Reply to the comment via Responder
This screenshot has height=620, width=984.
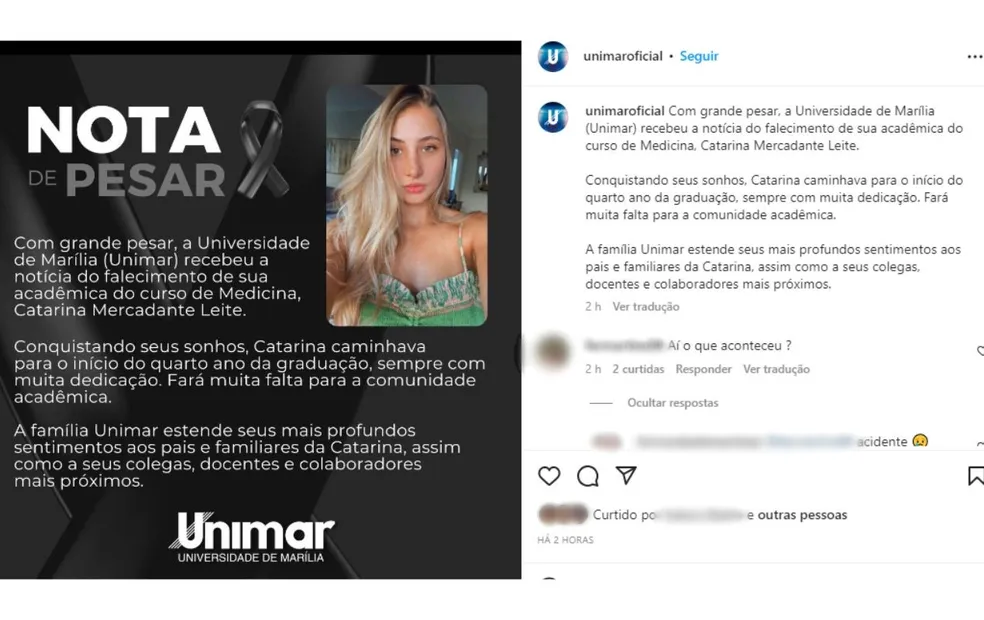(703, 370)
